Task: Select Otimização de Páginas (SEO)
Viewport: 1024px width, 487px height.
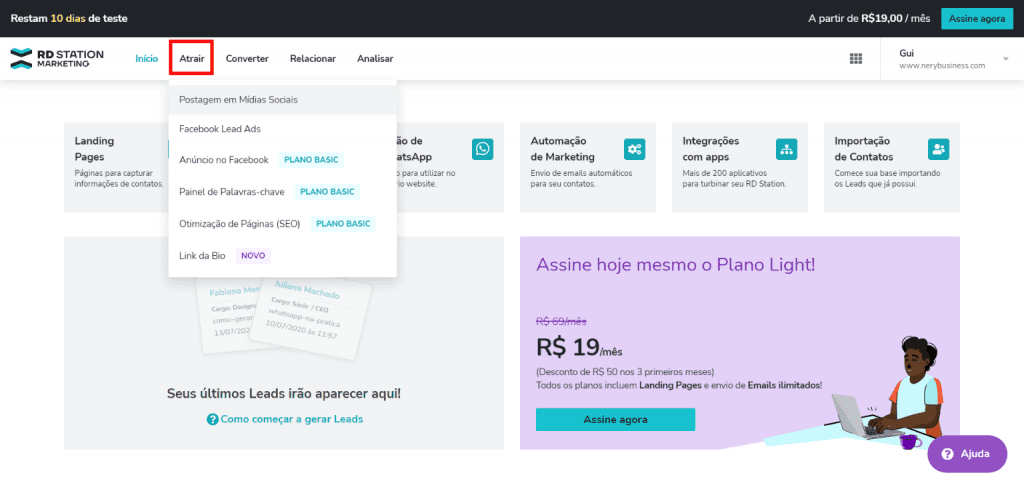Action: pos(240,223)
